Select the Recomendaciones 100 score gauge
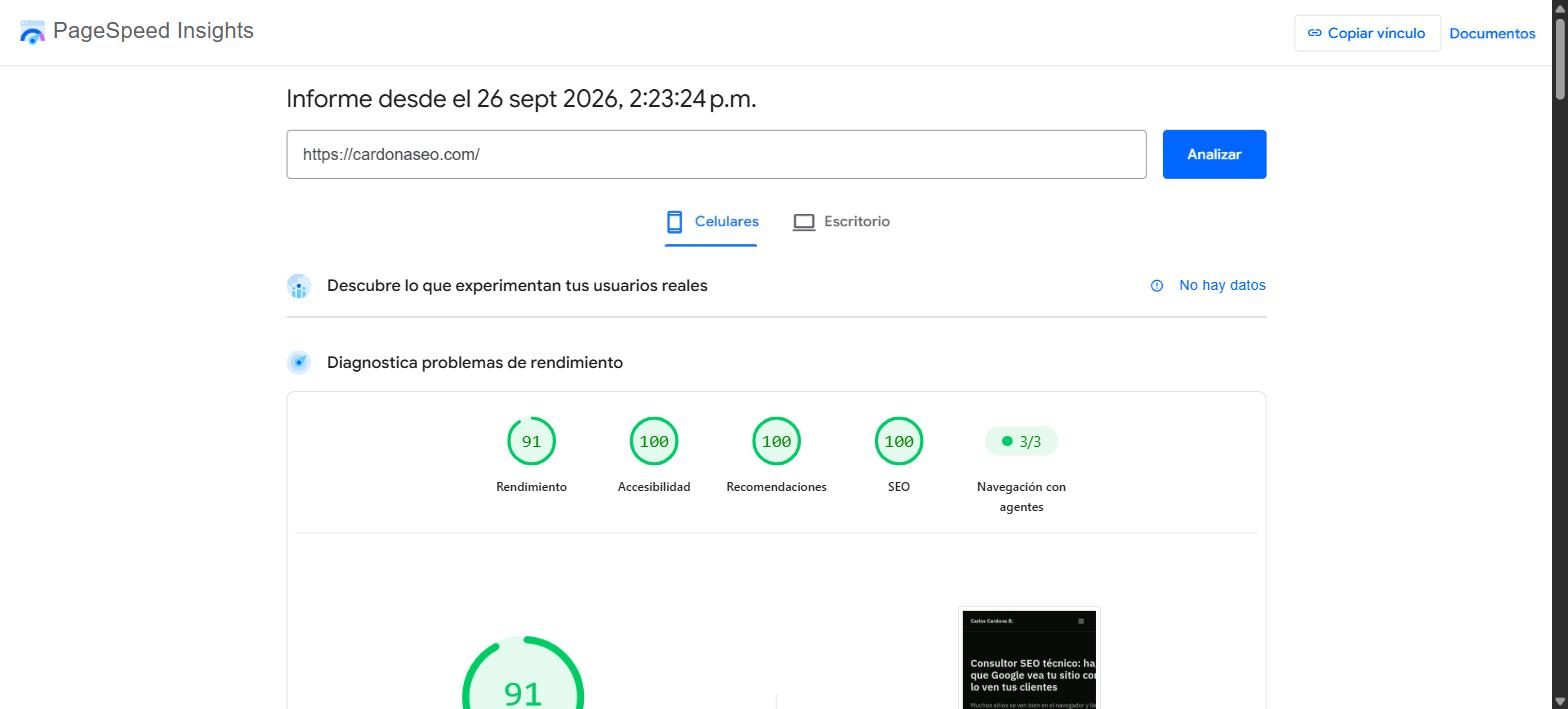This screenshot has height=709, width=1568. (776, 441)
